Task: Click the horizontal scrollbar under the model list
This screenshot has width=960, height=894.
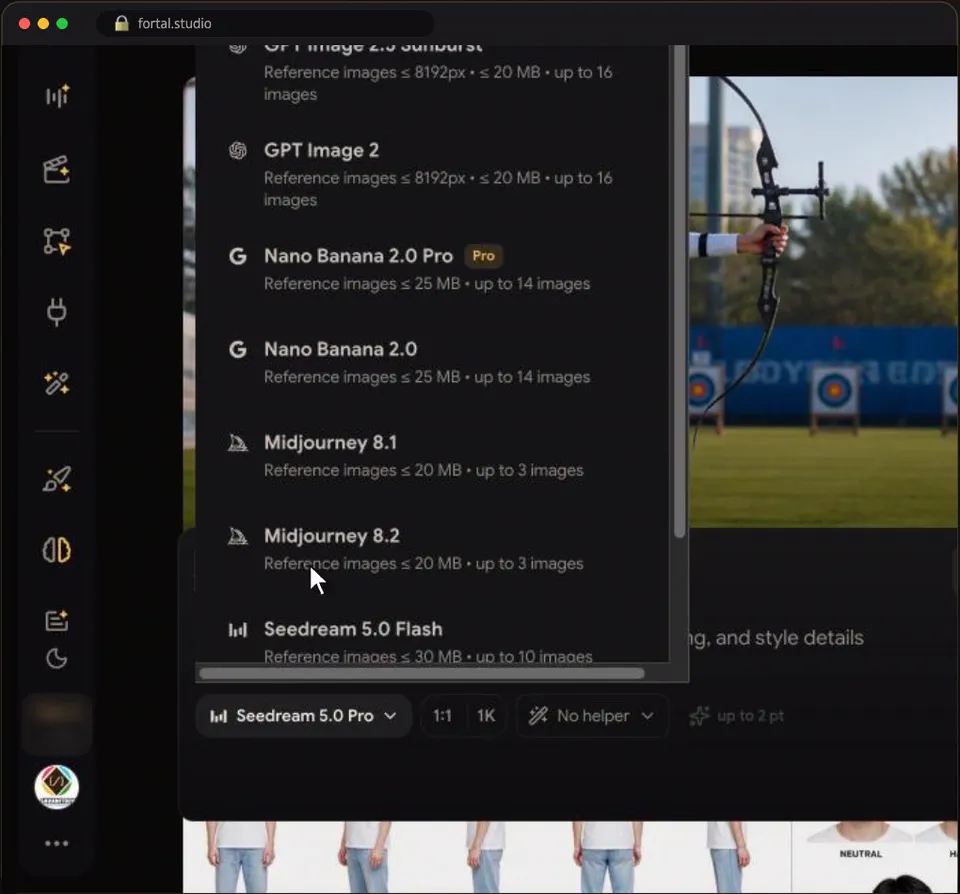Action: (x=422, y=674)
